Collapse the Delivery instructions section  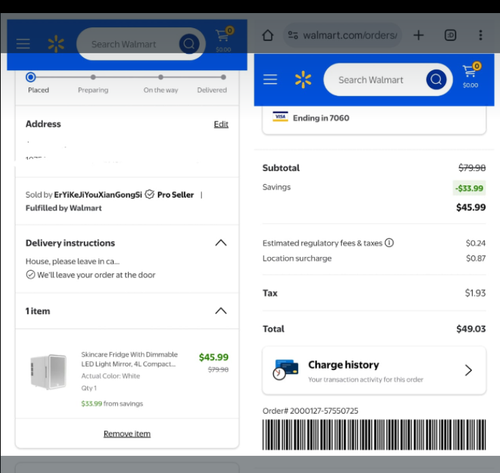tap(221, 243)
